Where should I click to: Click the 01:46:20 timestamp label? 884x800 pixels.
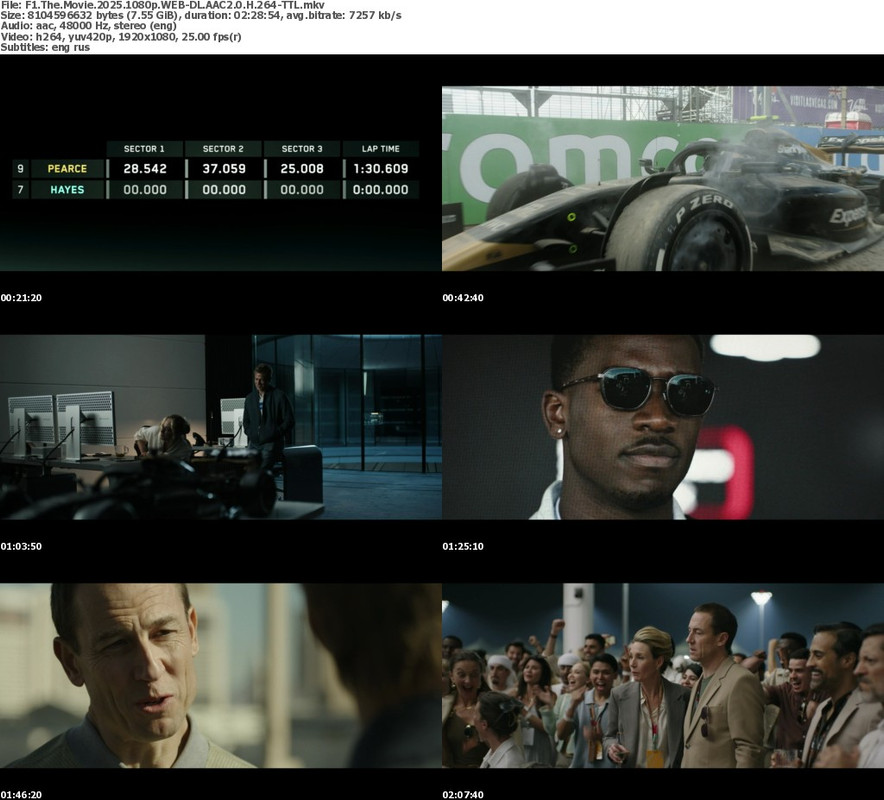pyautogui.click(x=21, y=795)
